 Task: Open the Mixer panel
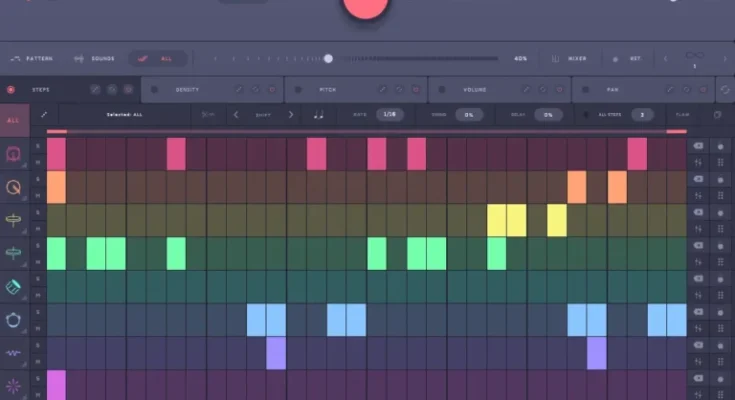coord(569,59)
